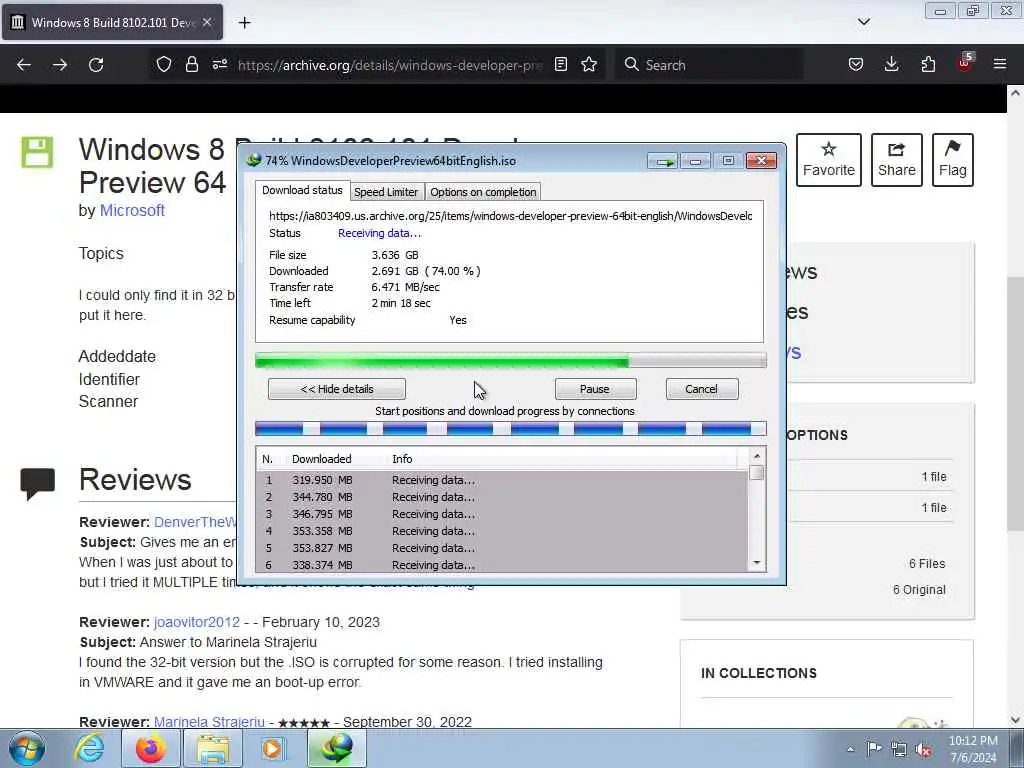Select connection row 2 with 344.780 MB
1024x768 pixels.
(x=502, y=497)
